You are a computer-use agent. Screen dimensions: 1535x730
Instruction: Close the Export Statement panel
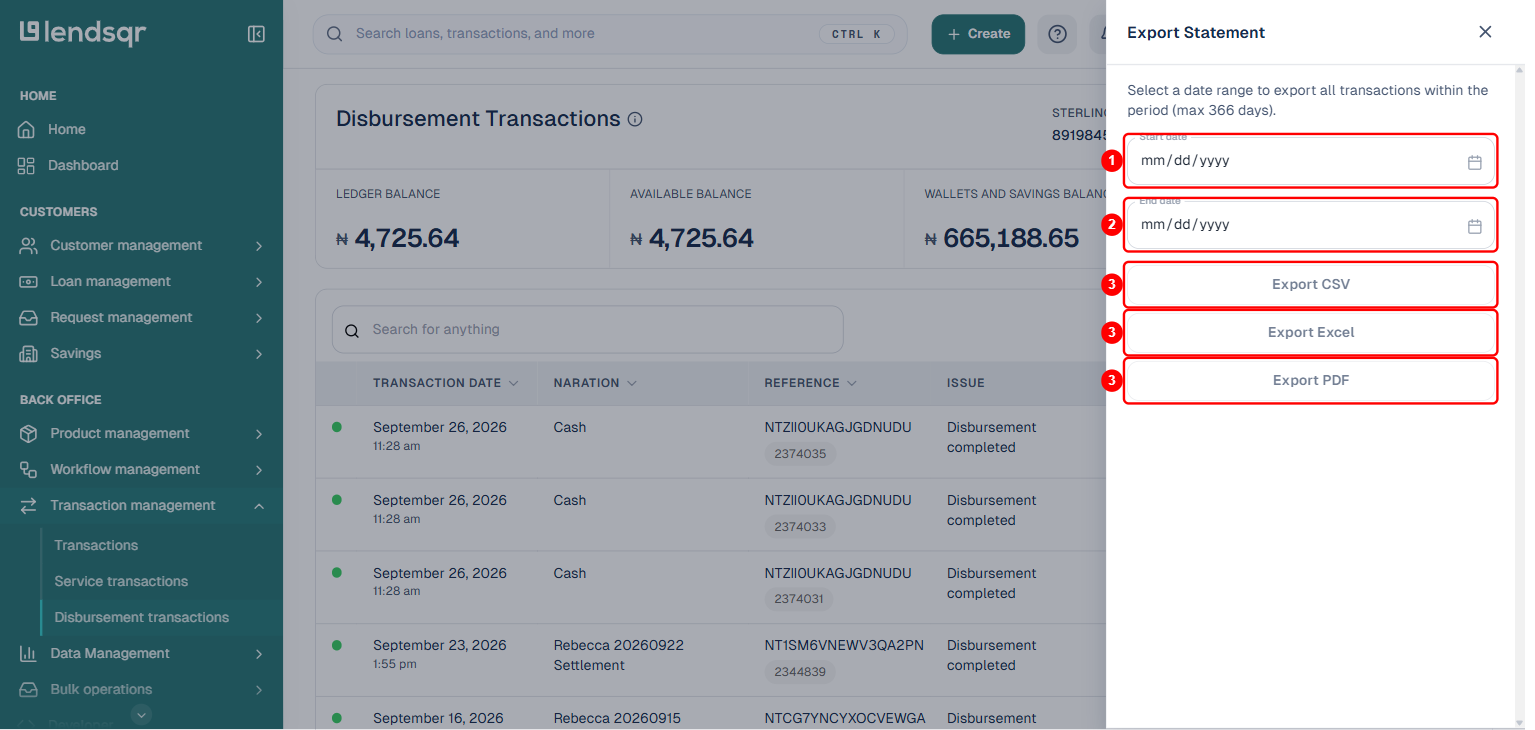[x=1485, y=32]
